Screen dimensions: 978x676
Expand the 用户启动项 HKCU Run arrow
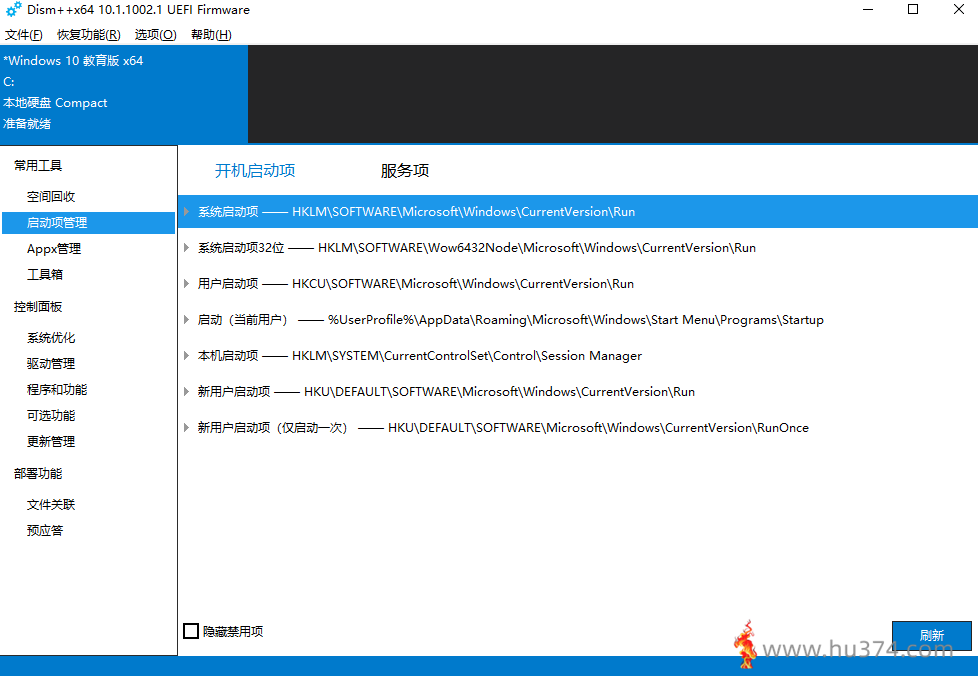click(186, 284)
